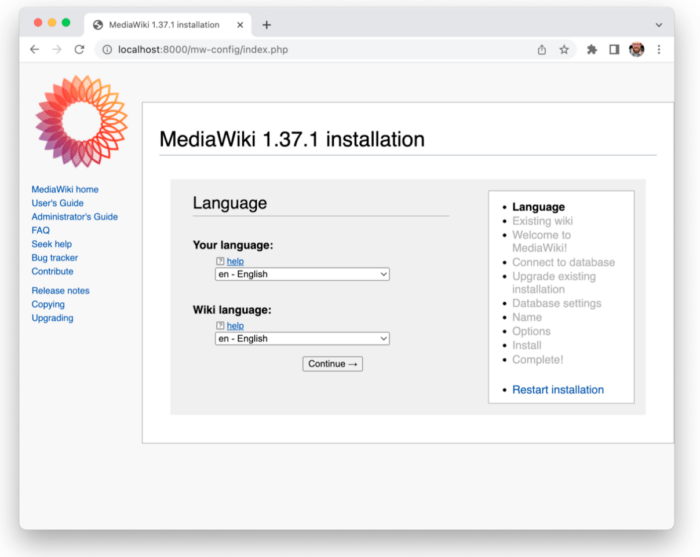The width and height of the screenshot is (700, 557).
Task: Click the localhost address bar field
Action: pyautogui.click(x=300, y=49)
